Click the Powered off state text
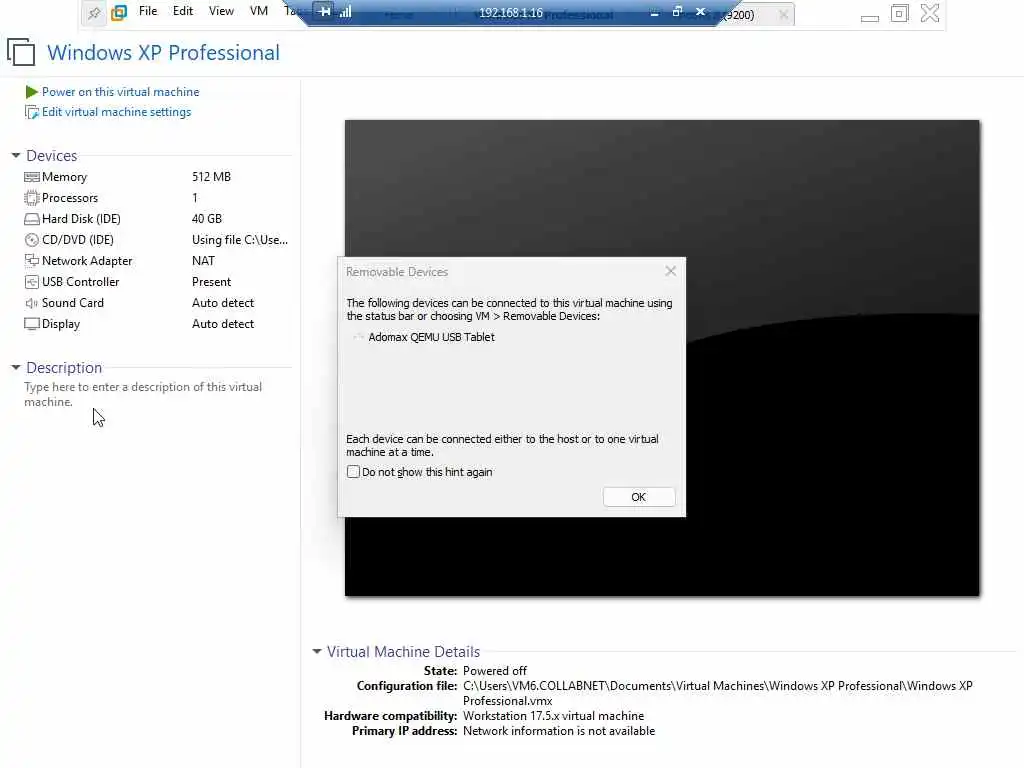Image resolution: width=1024 pixels, height=768 pixels. [x=494, y=671]
